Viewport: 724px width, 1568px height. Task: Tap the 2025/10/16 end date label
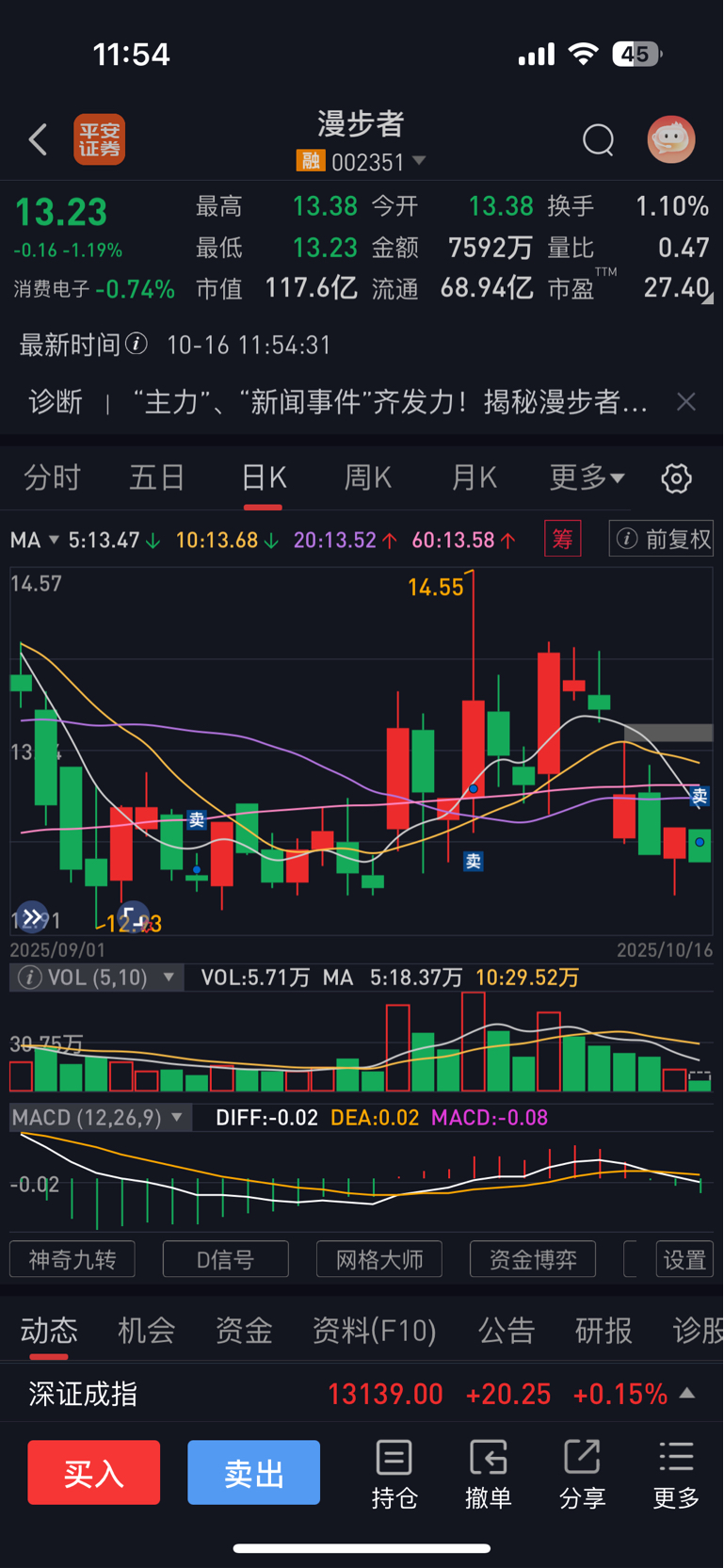pyautogui.click(x=665, y=949)
